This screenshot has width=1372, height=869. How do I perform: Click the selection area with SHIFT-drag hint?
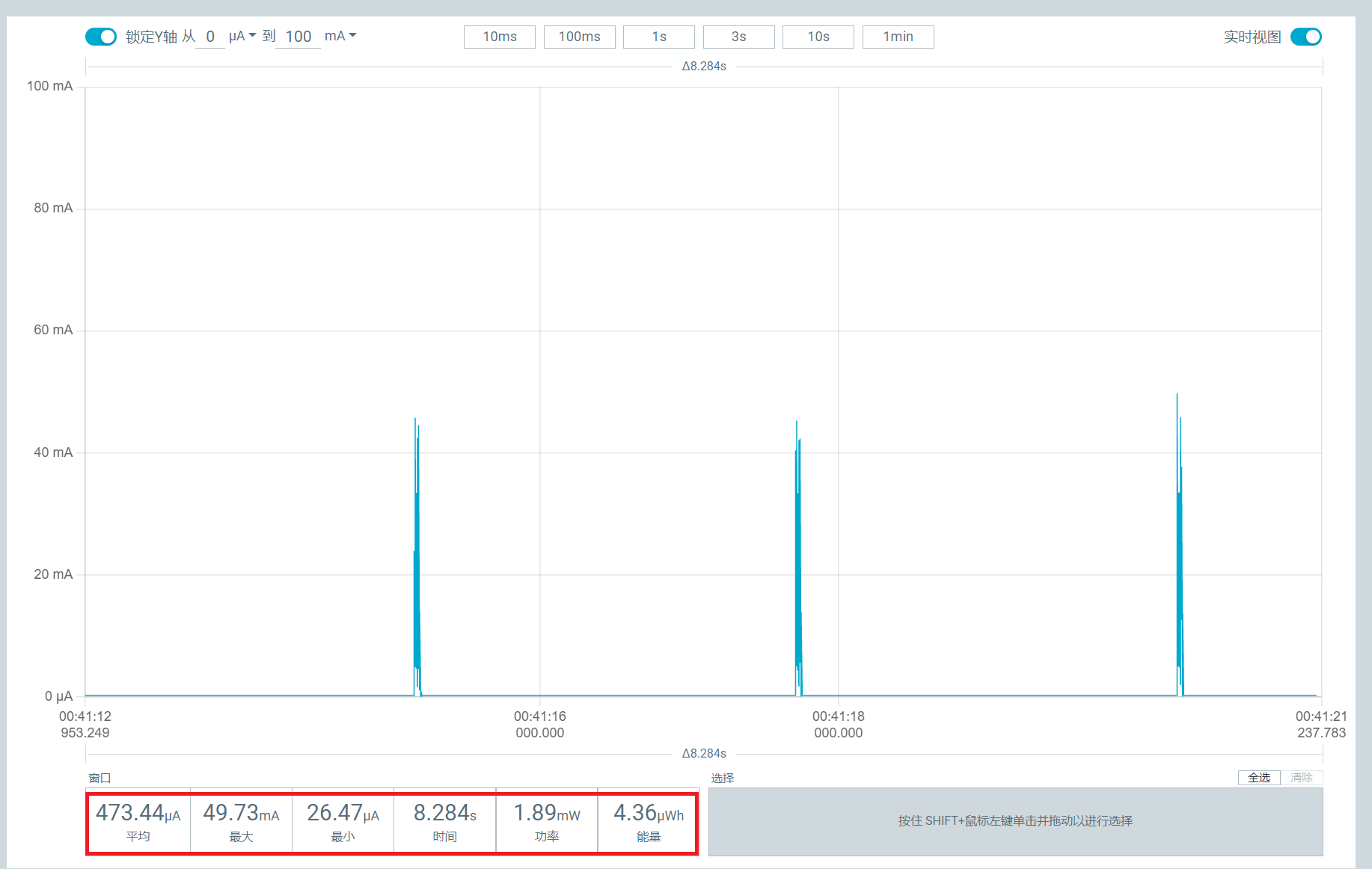pos(1016,821)
